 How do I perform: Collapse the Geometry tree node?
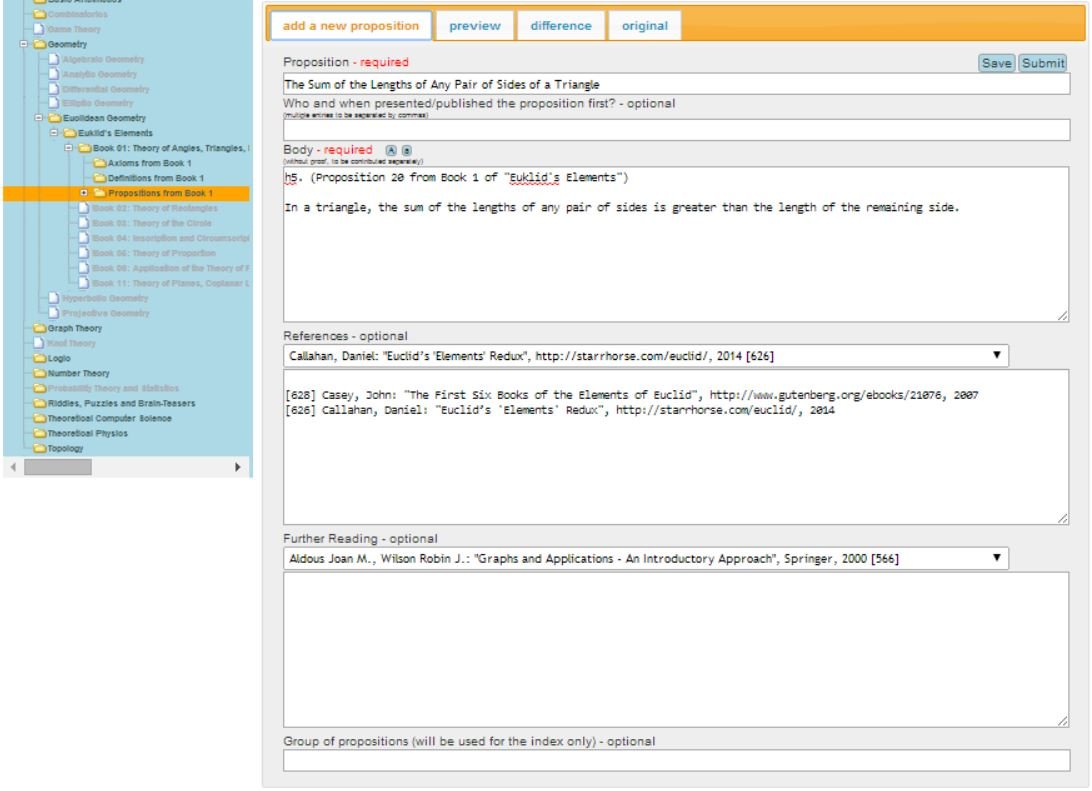point(22,45)
